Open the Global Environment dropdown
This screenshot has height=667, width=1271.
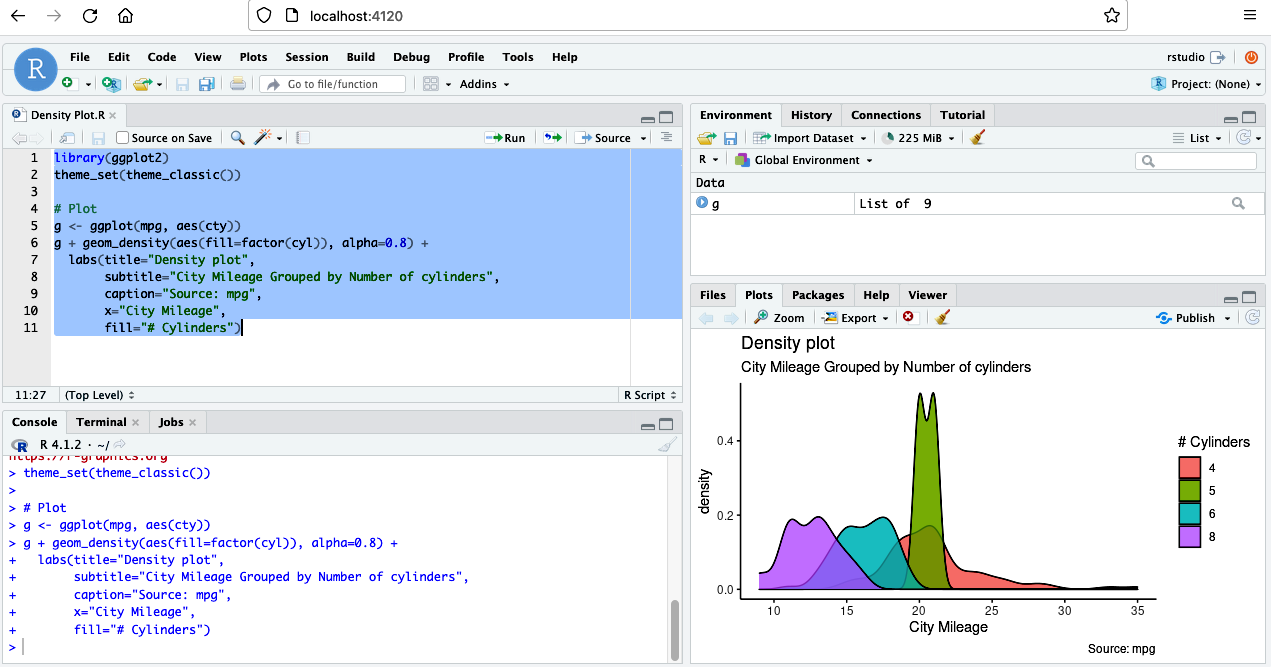[804, 160]
